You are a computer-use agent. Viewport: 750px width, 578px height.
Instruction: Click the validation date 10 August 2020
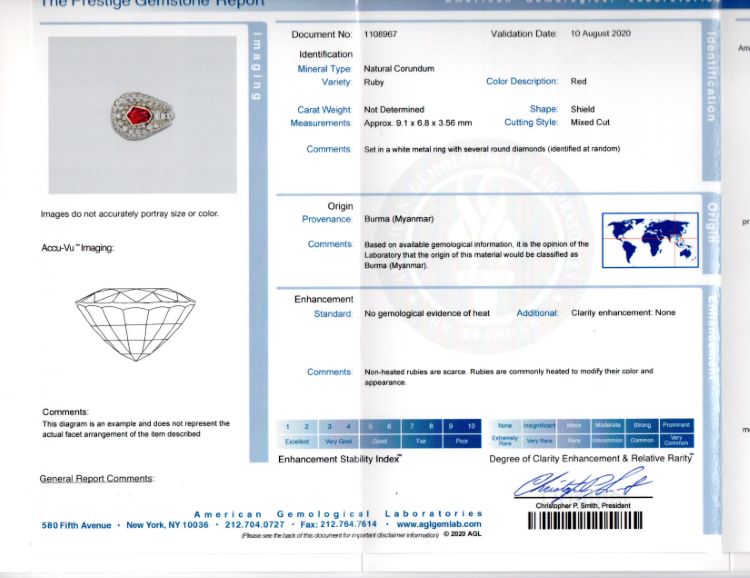(603, 34)
